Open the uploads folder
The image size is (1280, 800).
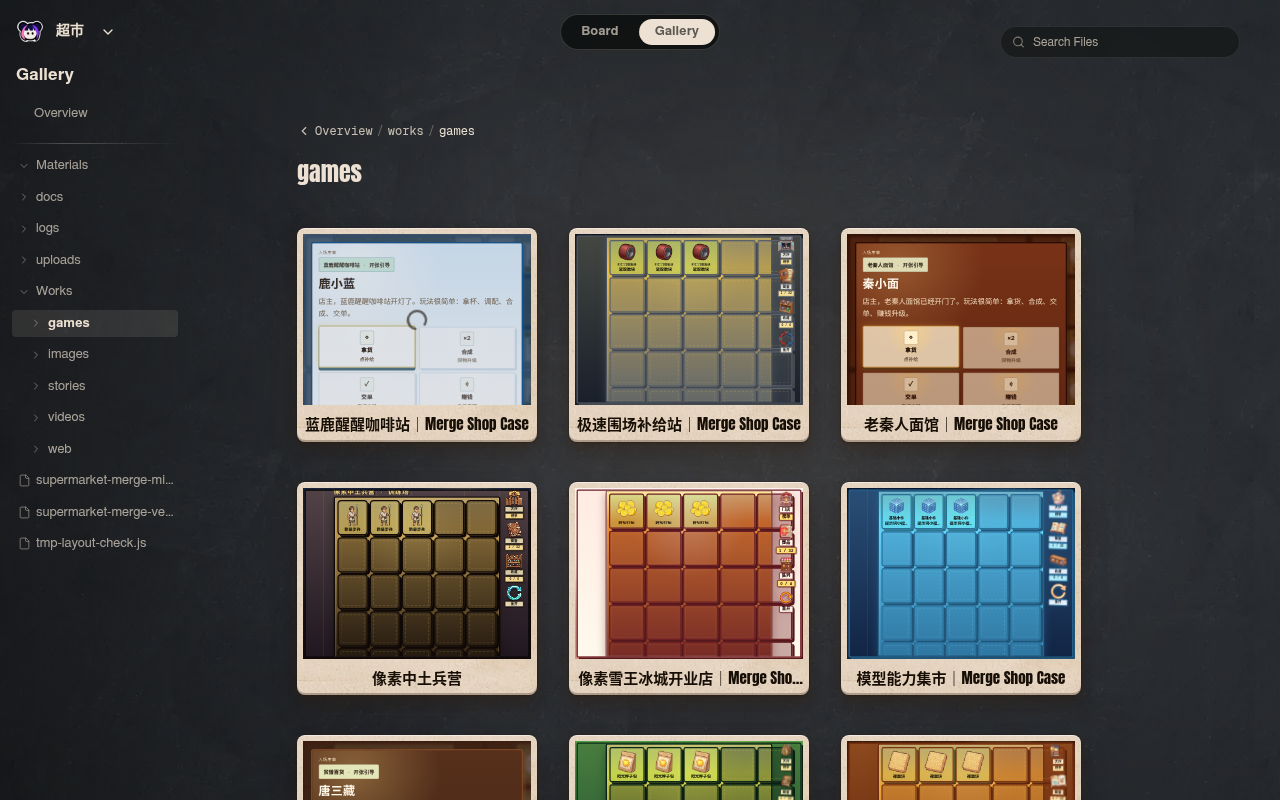click(58, 260)
